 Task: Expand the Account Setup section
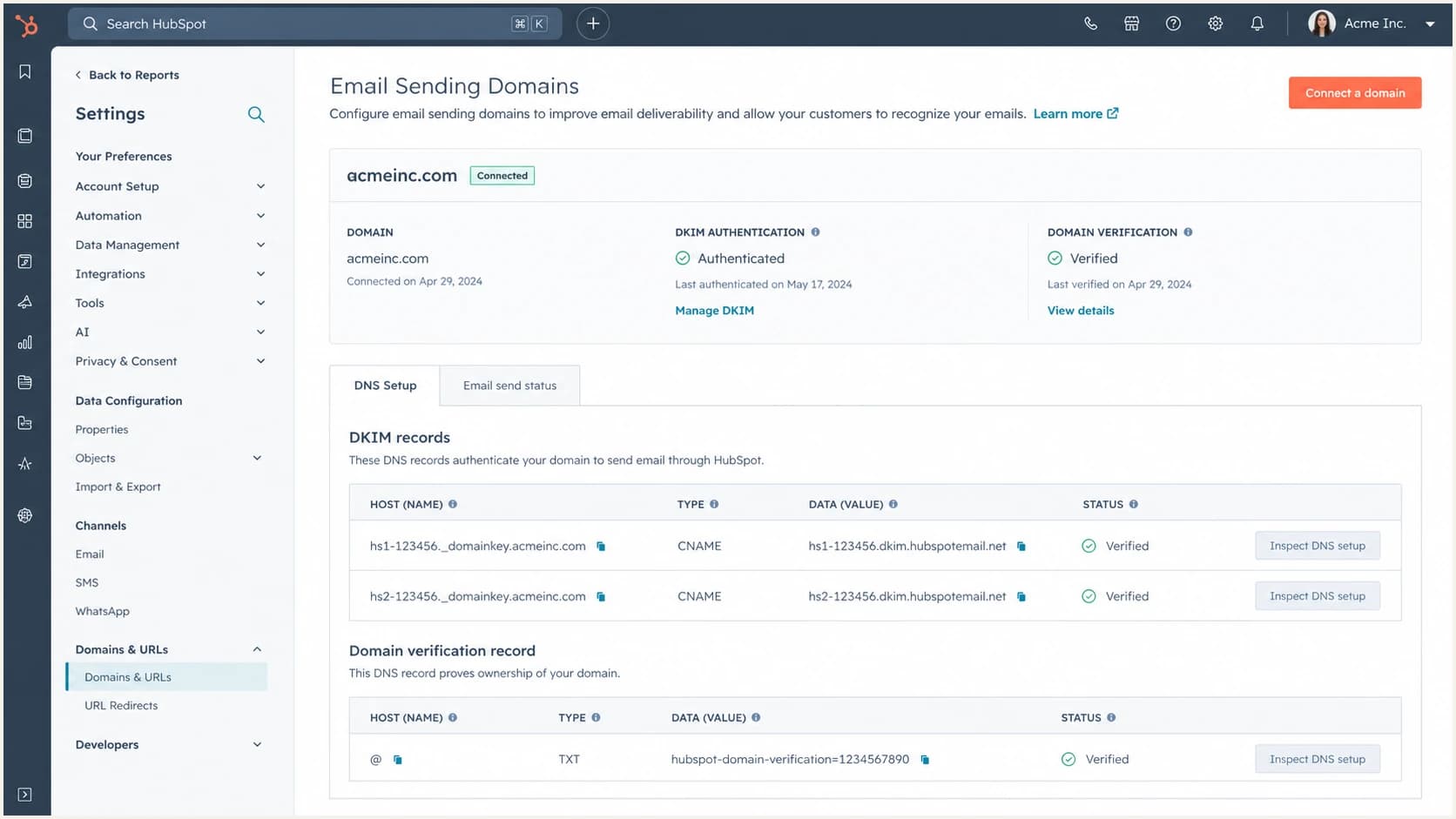[171, 186]
